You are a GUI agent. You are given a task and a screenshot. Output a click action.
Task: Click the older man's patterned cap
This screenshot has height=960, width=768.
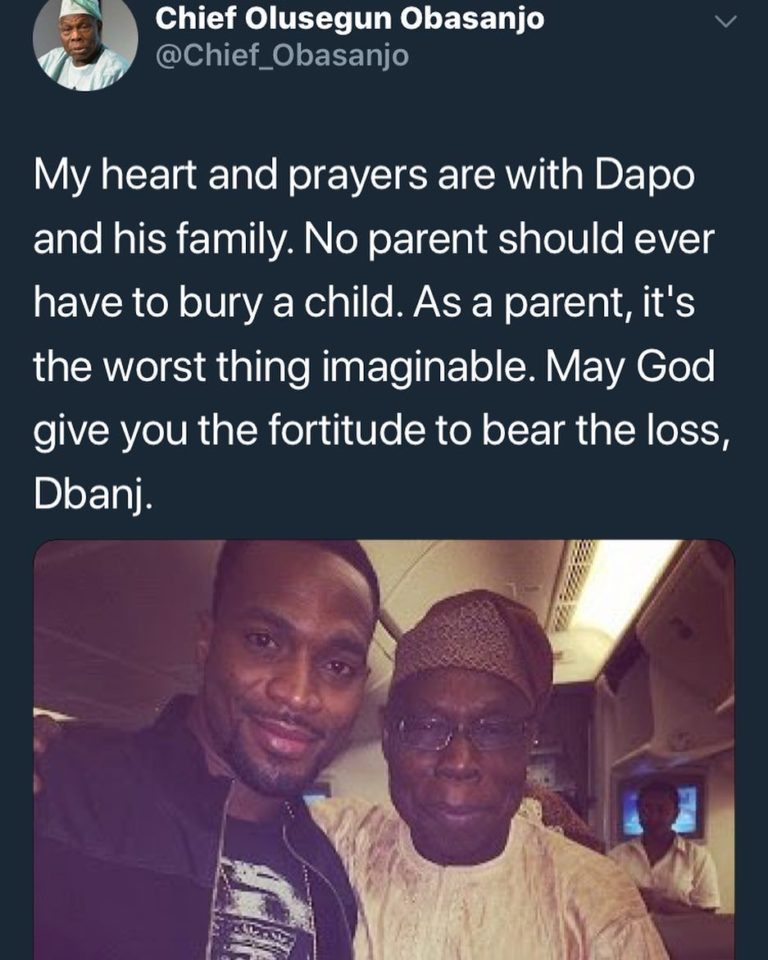[472, 643]
